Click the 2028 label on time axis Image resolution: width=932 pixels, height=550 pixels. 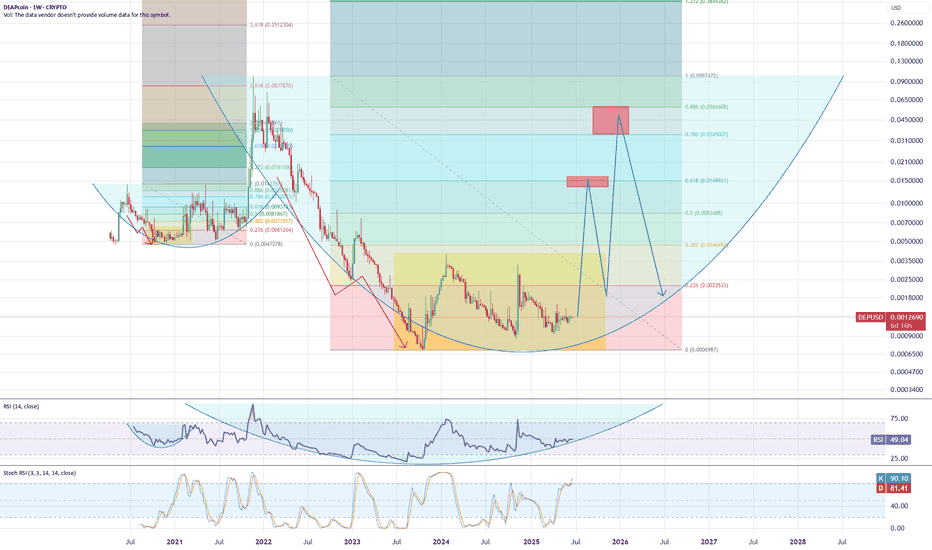798,542
